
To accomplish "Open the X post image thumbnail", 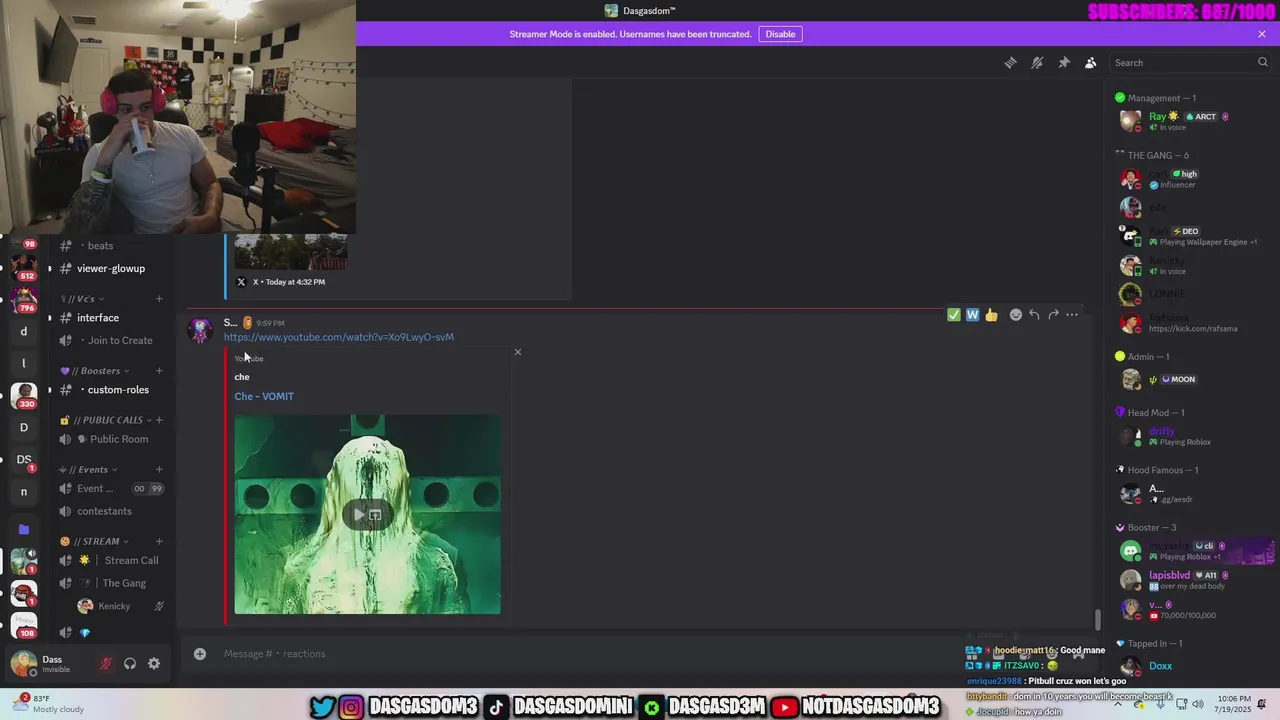I will coord(290,252).
